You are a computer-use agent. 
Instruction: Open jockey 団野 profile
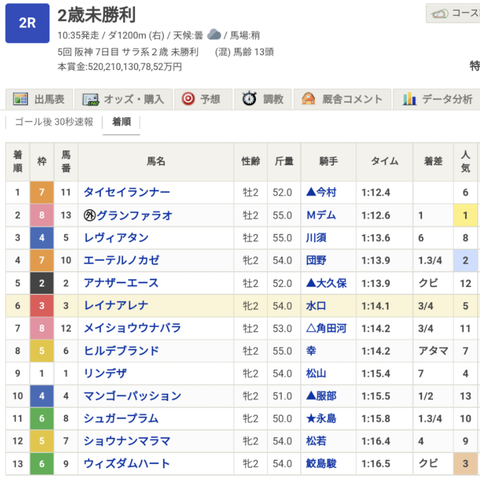tap(316, 260)
